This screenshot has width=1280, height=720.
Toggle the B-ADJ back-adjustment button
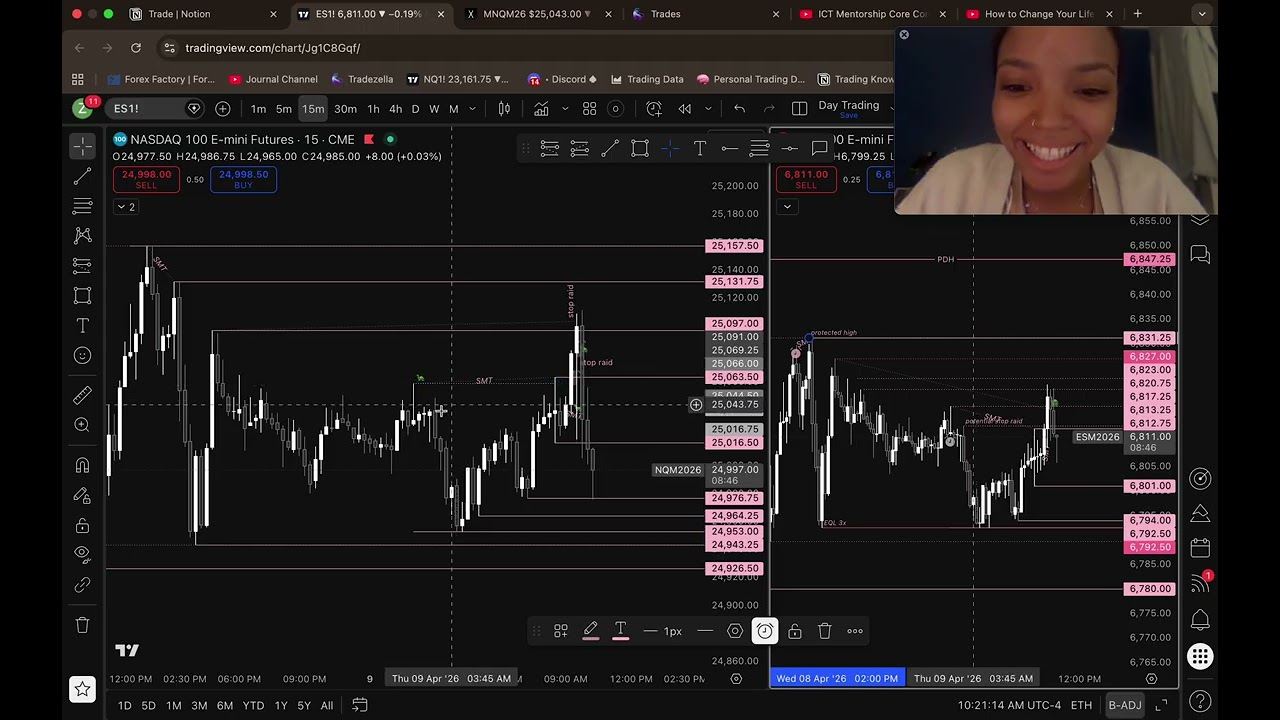tap(1124, 706)
